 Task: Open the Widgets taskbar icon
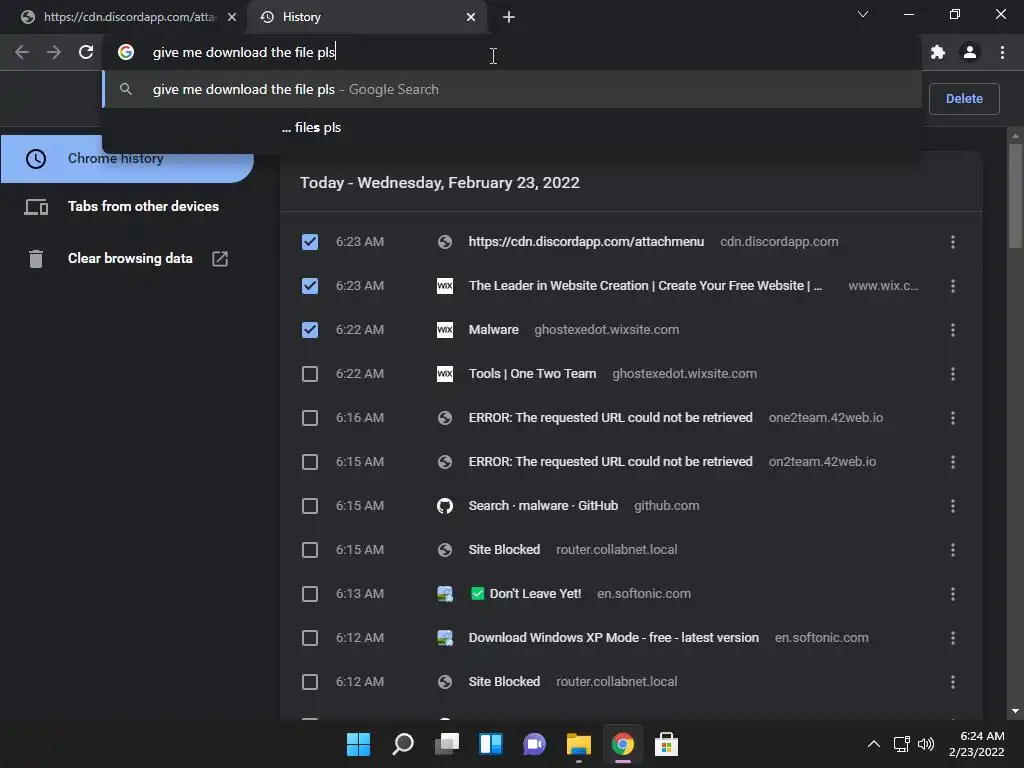(x=490, y=744)
